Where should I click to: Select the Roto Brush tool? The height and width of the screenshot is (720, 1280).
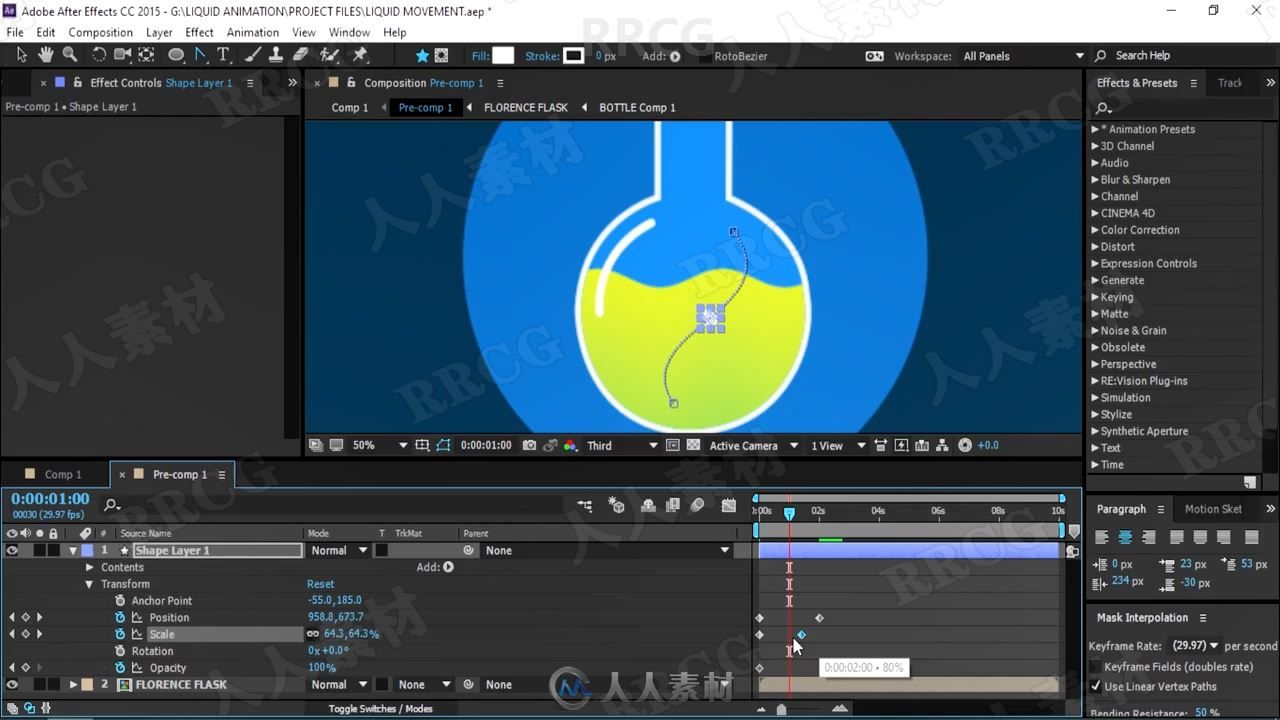coord(329,55)
